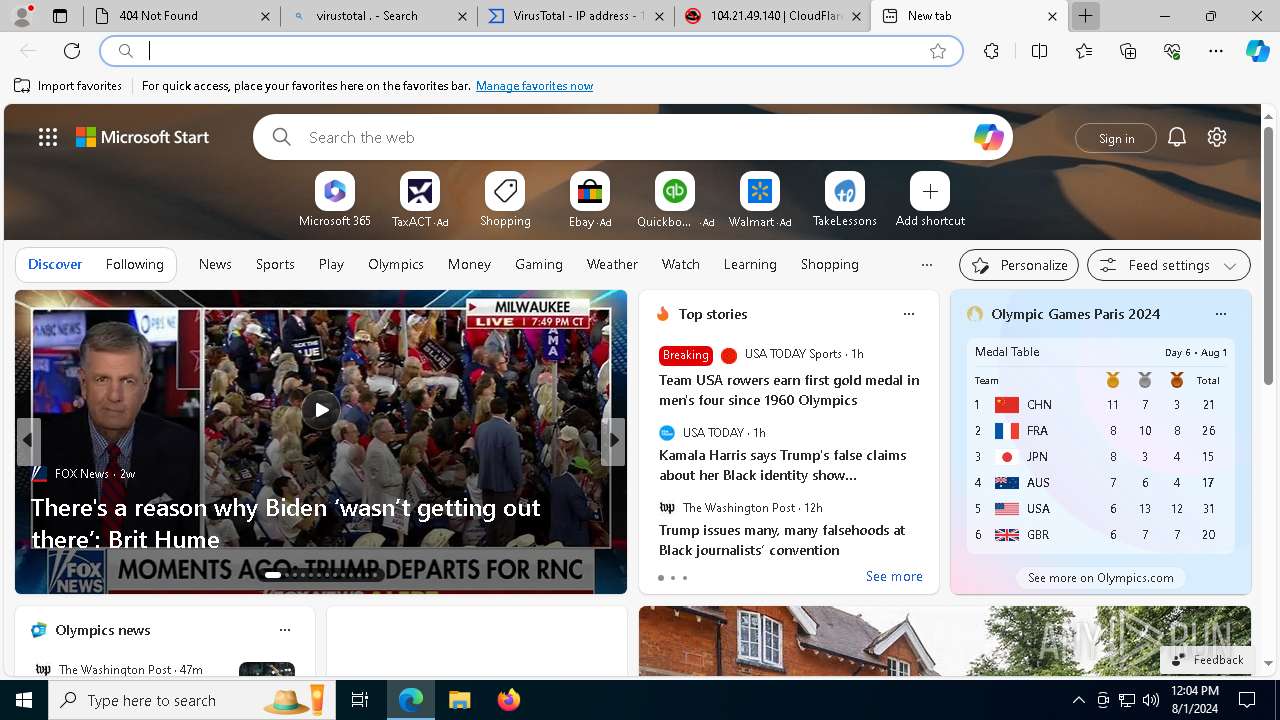The width and height of the screenshot is (1280, 720).
Task: Click Copilot icon in web search box
Action: (x=988, y=137)
